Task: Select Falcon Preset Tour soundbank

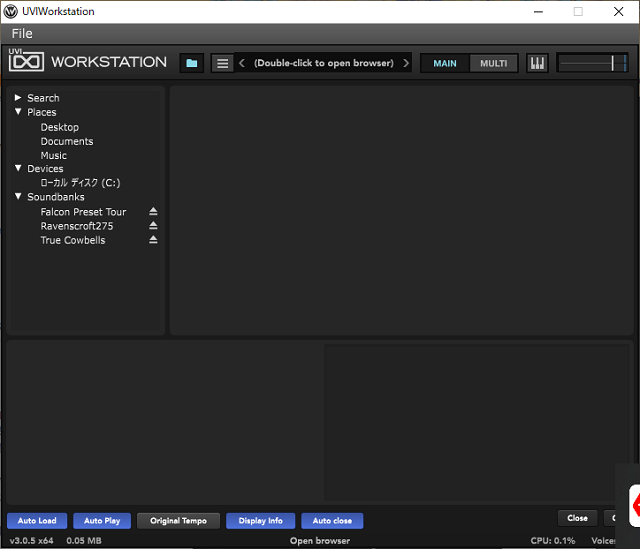Action: (x=83, y=212)
